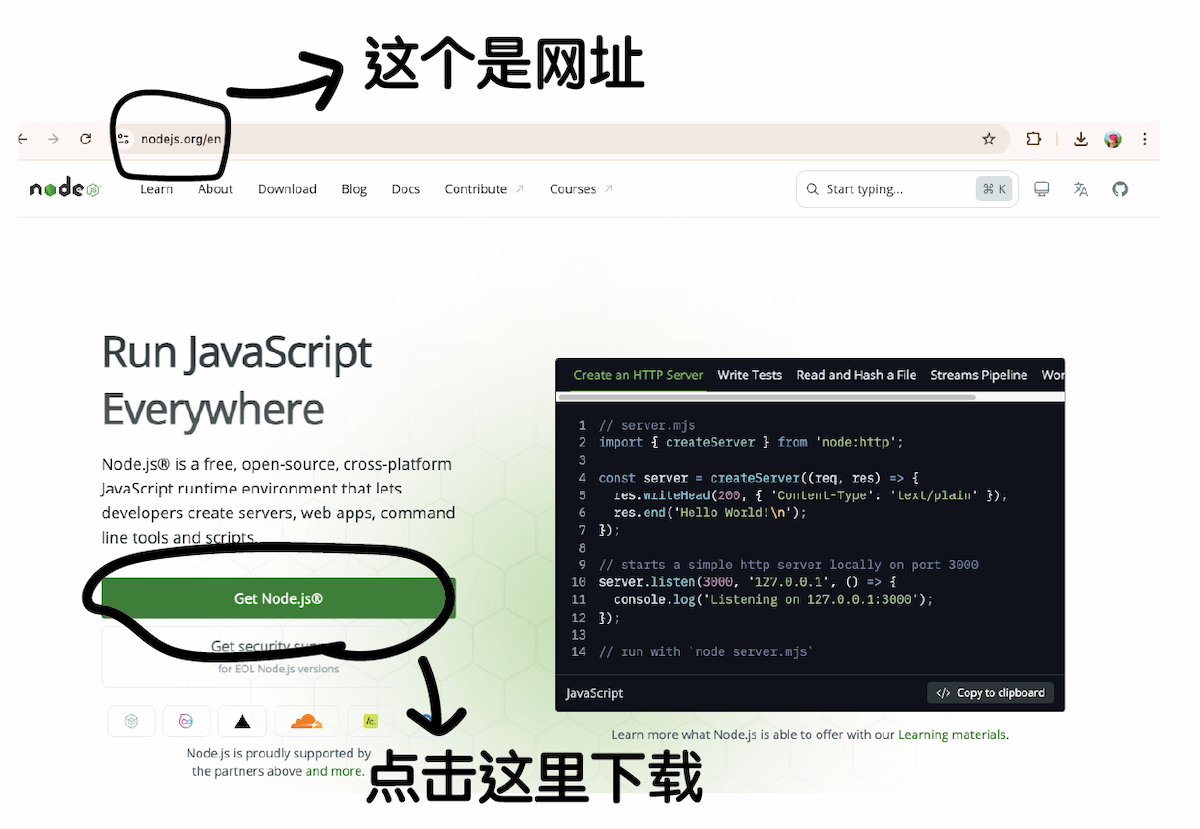Switch to the Streams Pipeline tab
The width and height of the screenshot is (1200, 829).
tap(978, 375)
